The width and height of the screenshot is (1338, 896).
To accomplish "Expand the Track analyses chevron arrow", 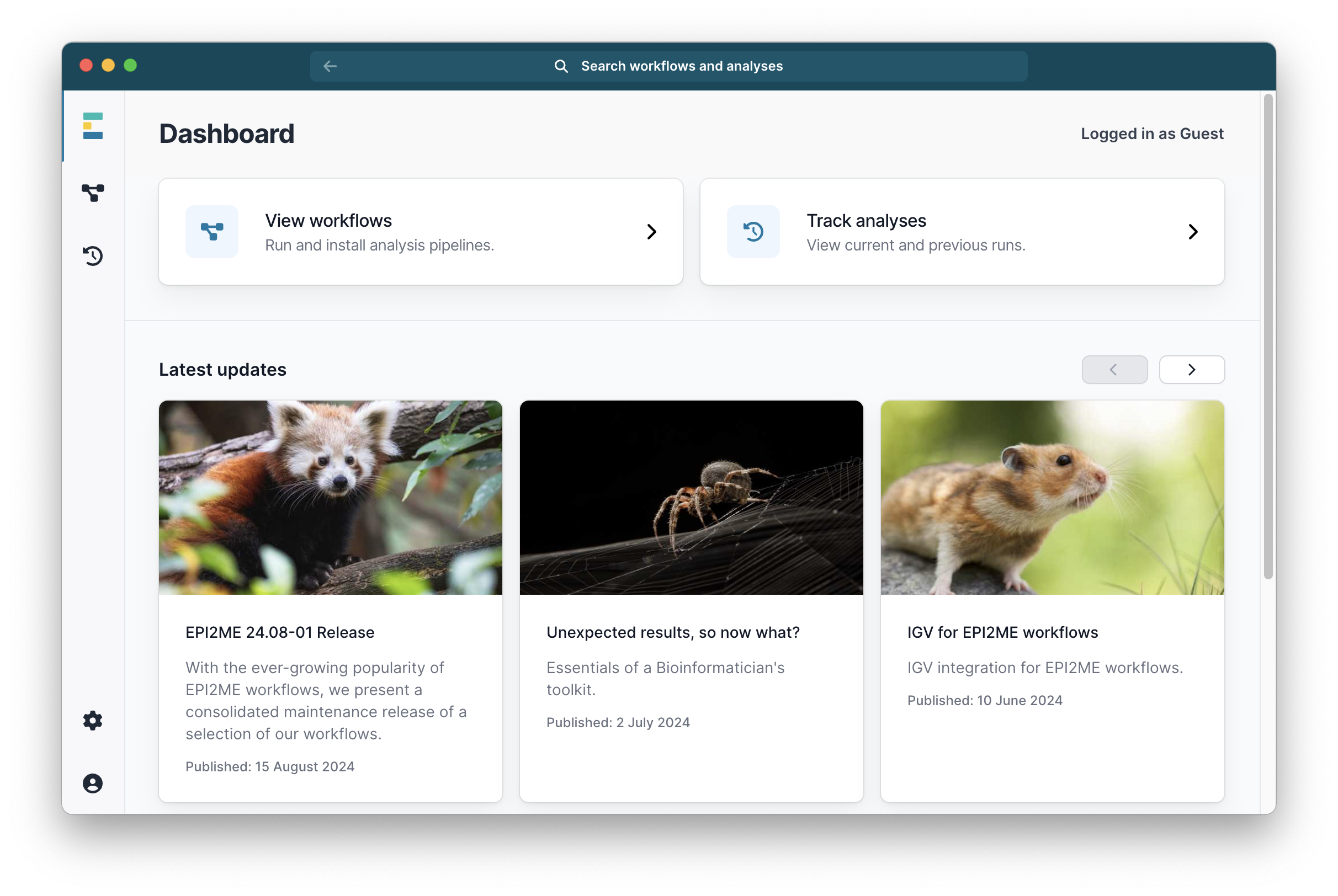I will [1192, 231].
